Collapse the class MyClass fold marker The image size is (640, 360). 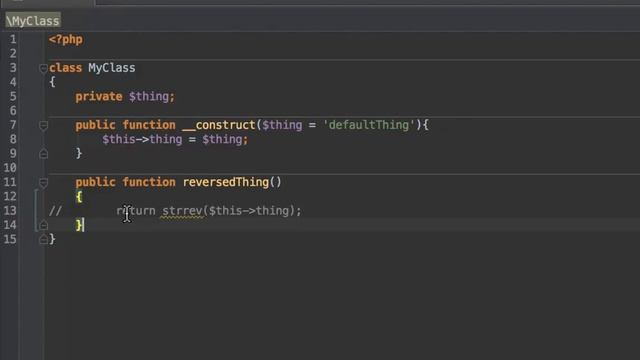point(43,68)
